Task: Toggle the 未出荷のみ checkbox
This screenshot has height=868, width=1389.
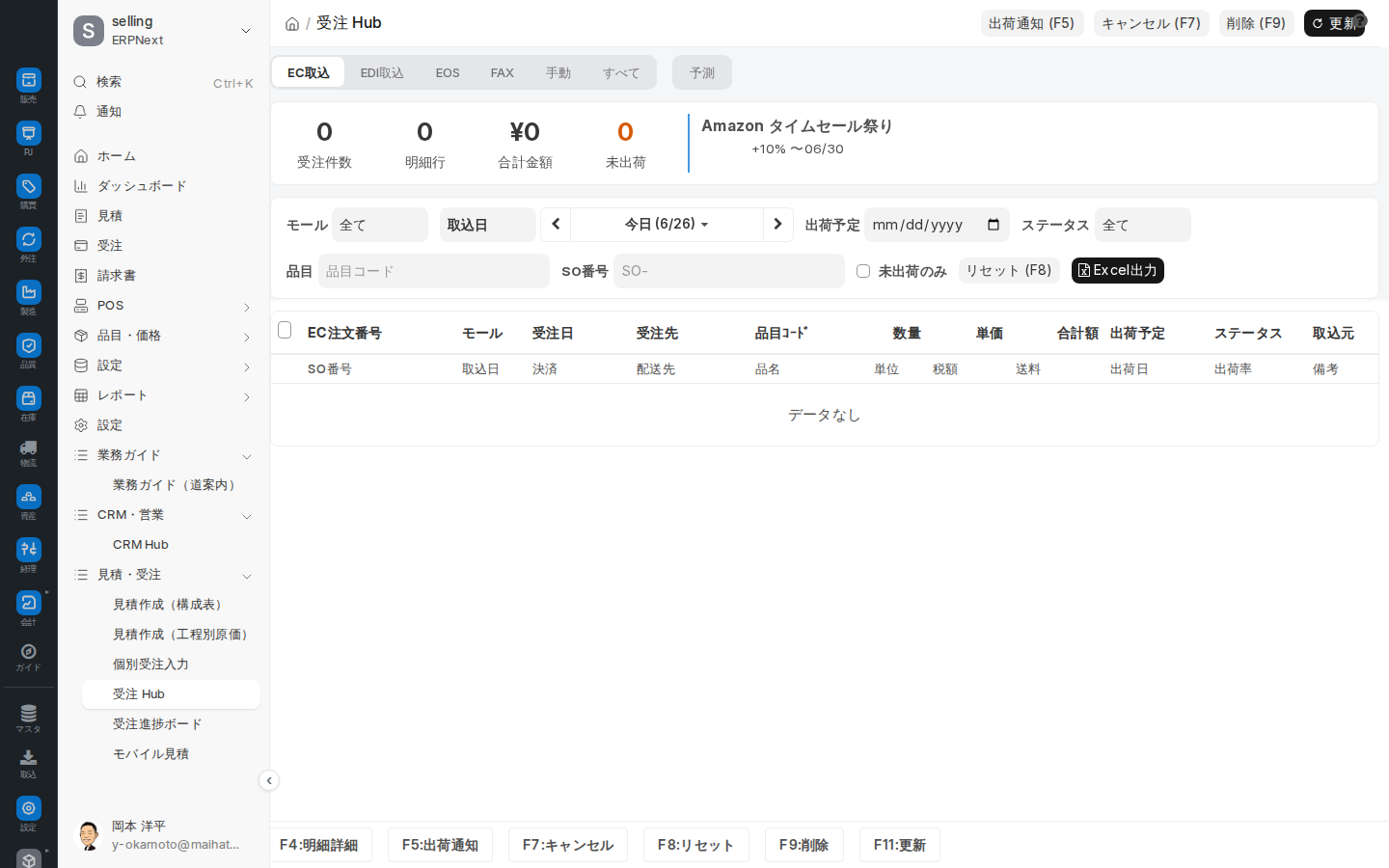Action: (x=863, y=271)
